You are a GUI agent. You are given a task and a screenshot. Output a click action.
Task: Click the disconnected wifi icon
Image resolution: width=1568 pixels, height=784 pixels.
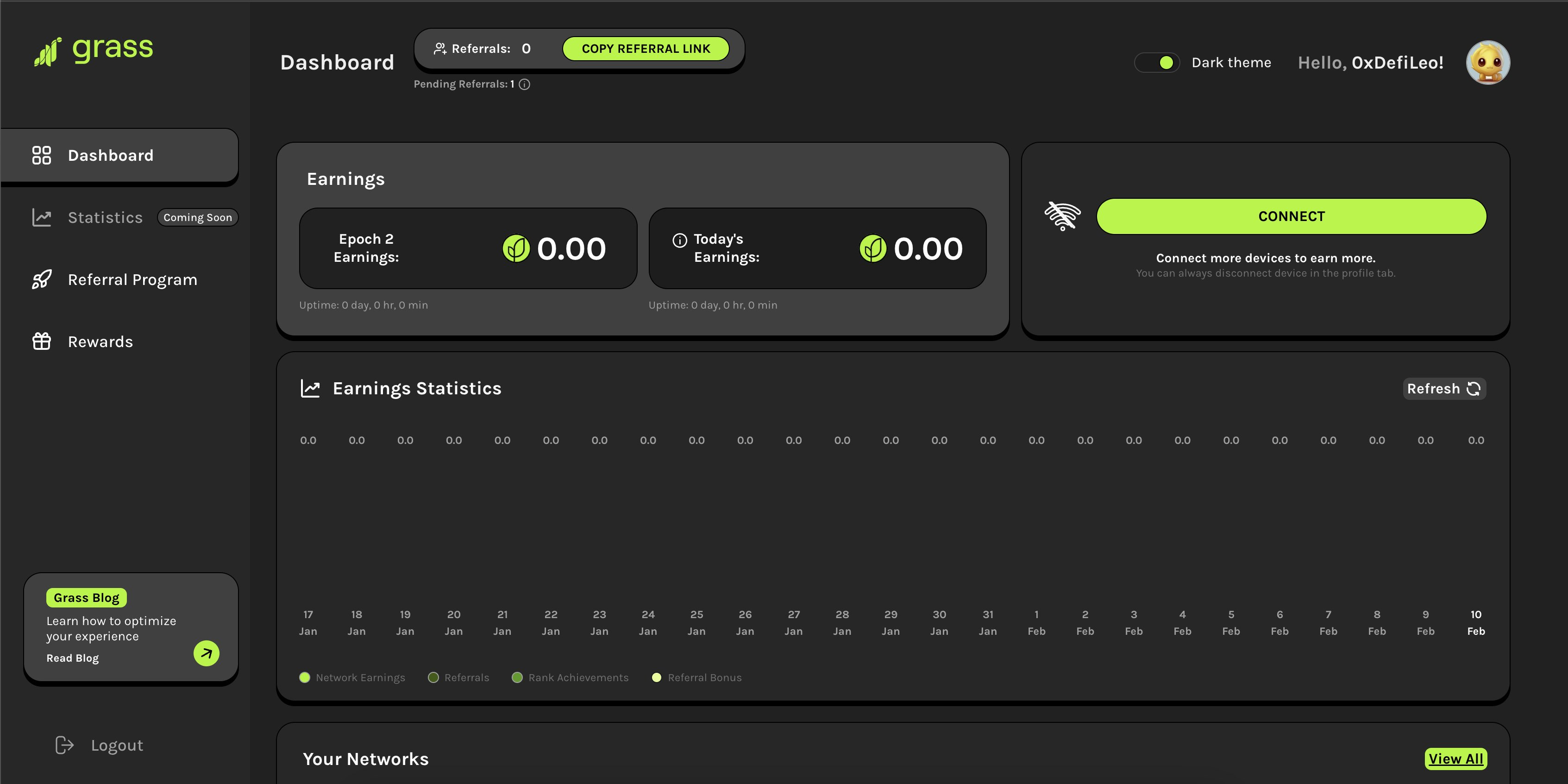(x=1062, y=216)
